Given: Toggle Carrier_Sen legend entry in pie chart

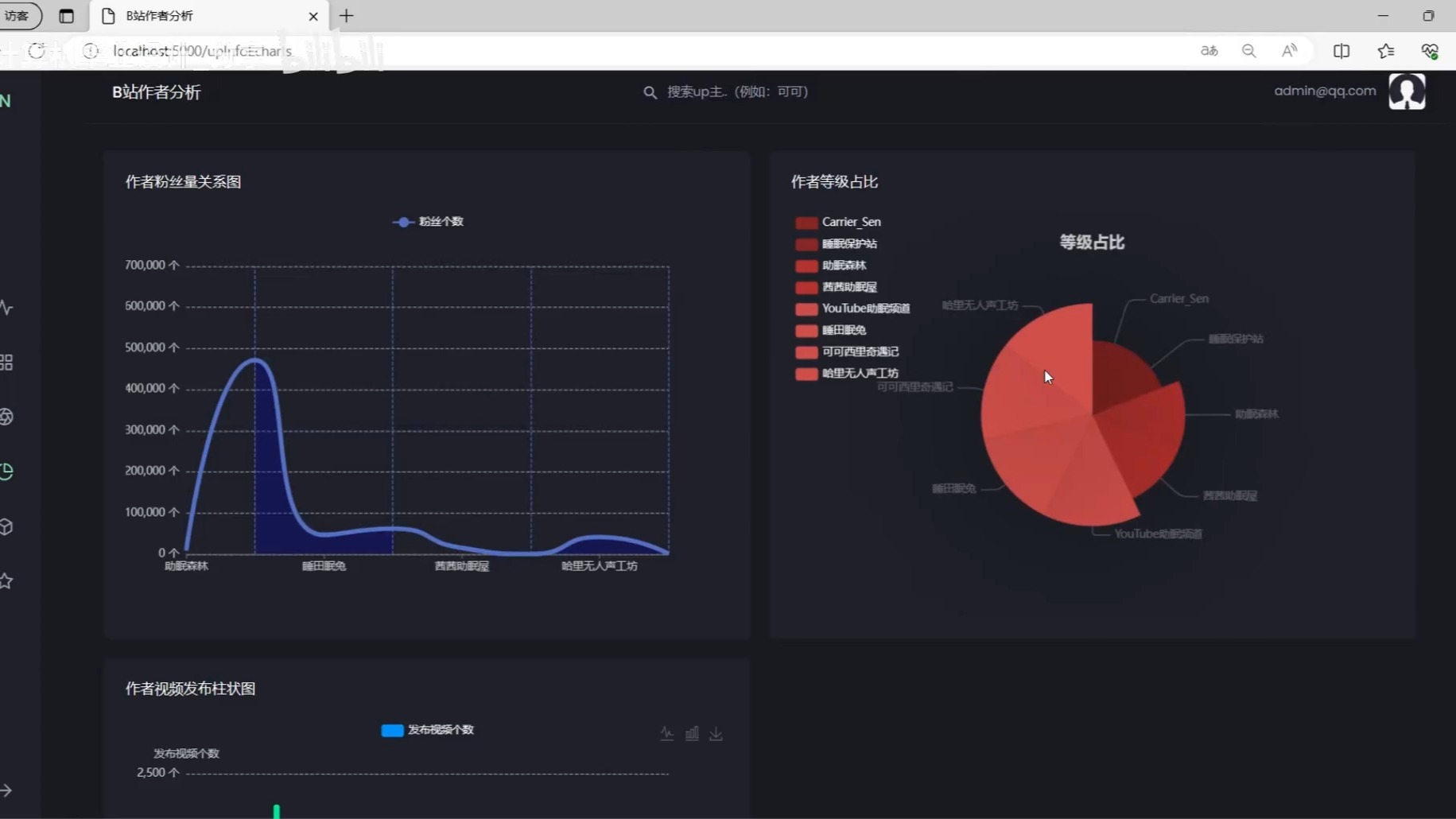Looking at the screenshot, I should (x=838, y=222).
